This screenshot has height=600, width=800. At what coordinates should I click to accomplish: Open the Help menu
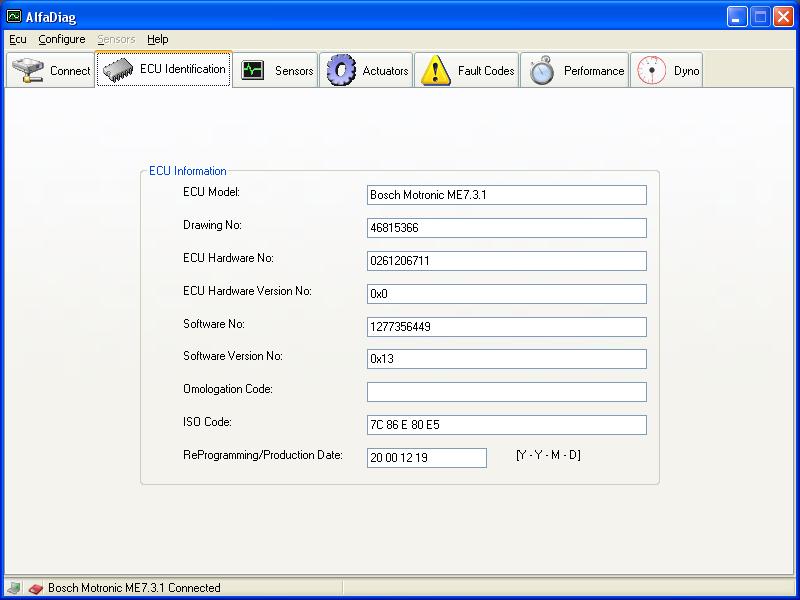(x=158, y=39)
